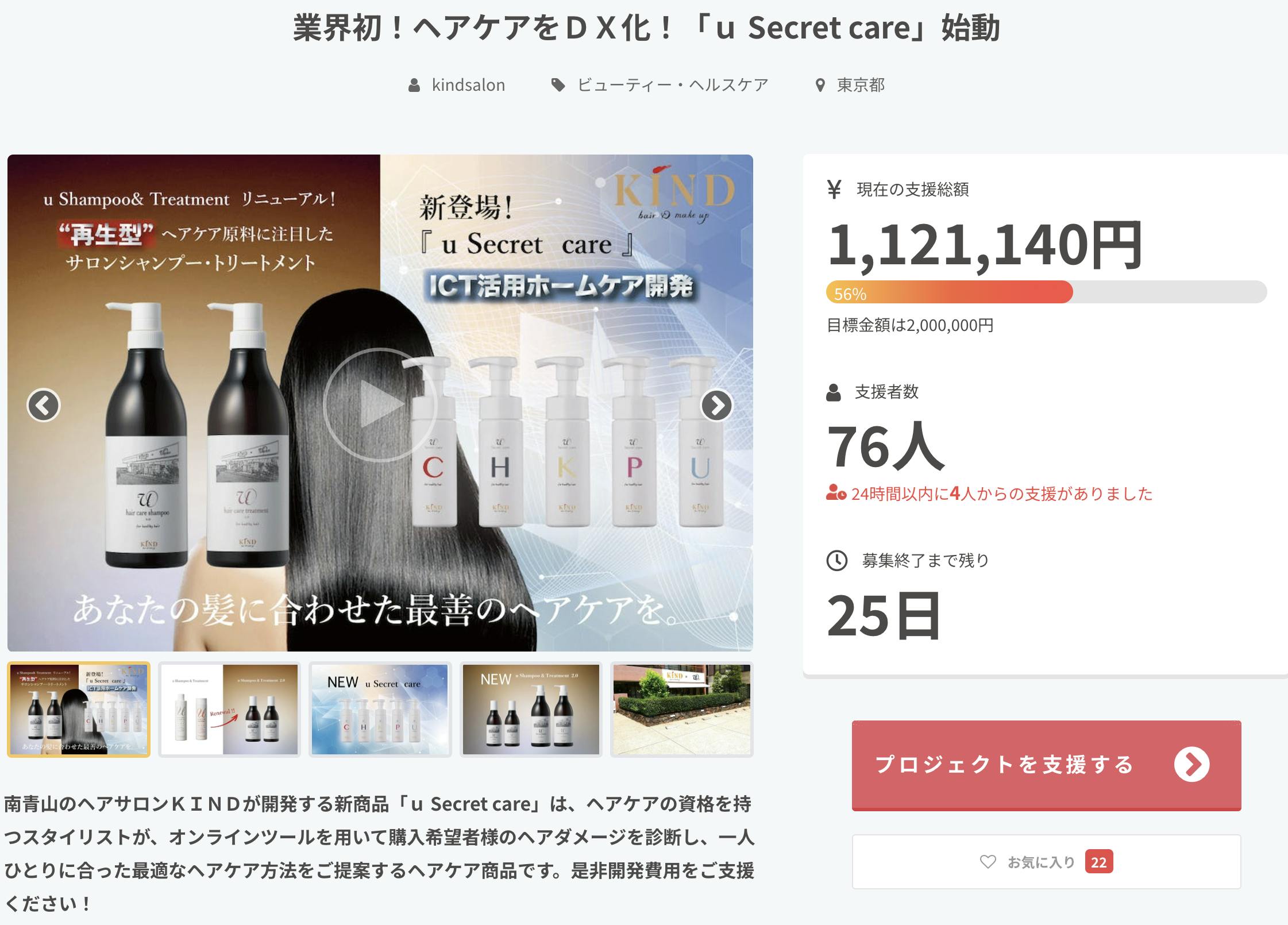Add project to お気に入り favorites
This screenshot has width=1288, height=925.
pos(1046,862)
